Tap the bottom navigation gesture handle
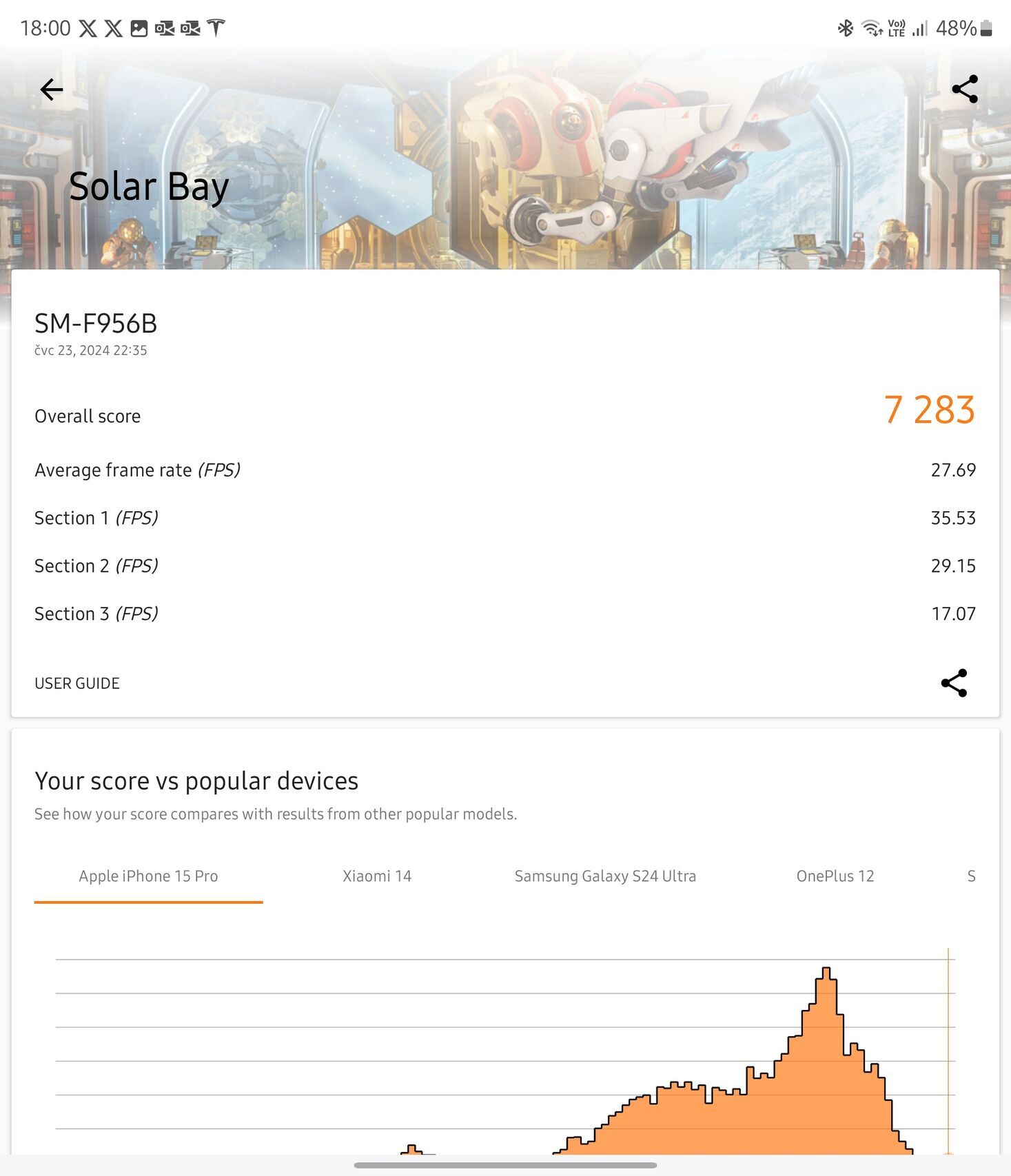 (x=505, y=1165)
